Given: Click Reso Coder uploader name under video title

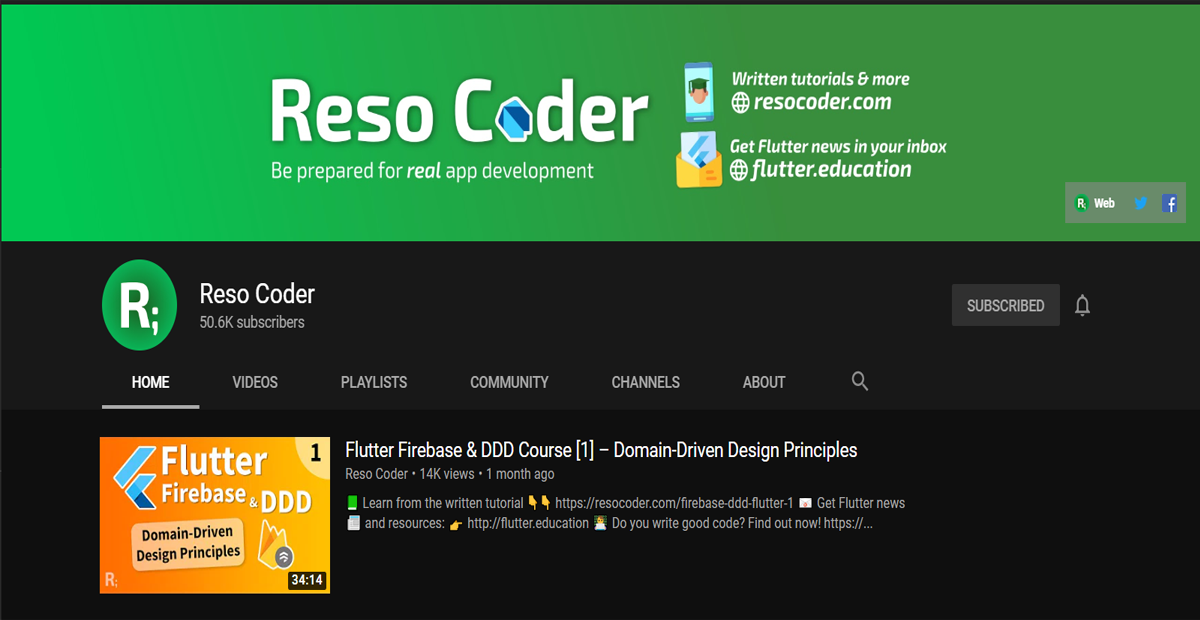Looking at the screenshot, I should tap(377, 474).
